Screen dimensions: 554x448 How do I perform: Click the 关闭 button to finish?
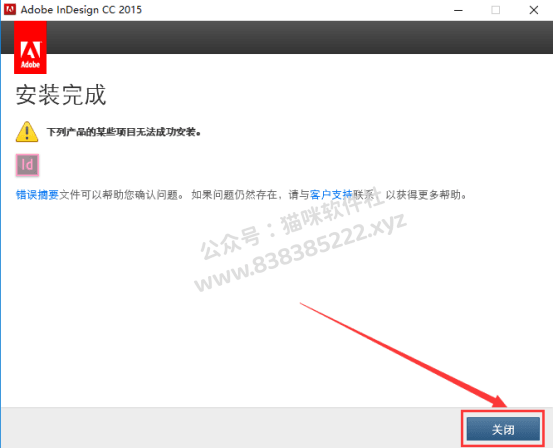[x=503, y=429]
